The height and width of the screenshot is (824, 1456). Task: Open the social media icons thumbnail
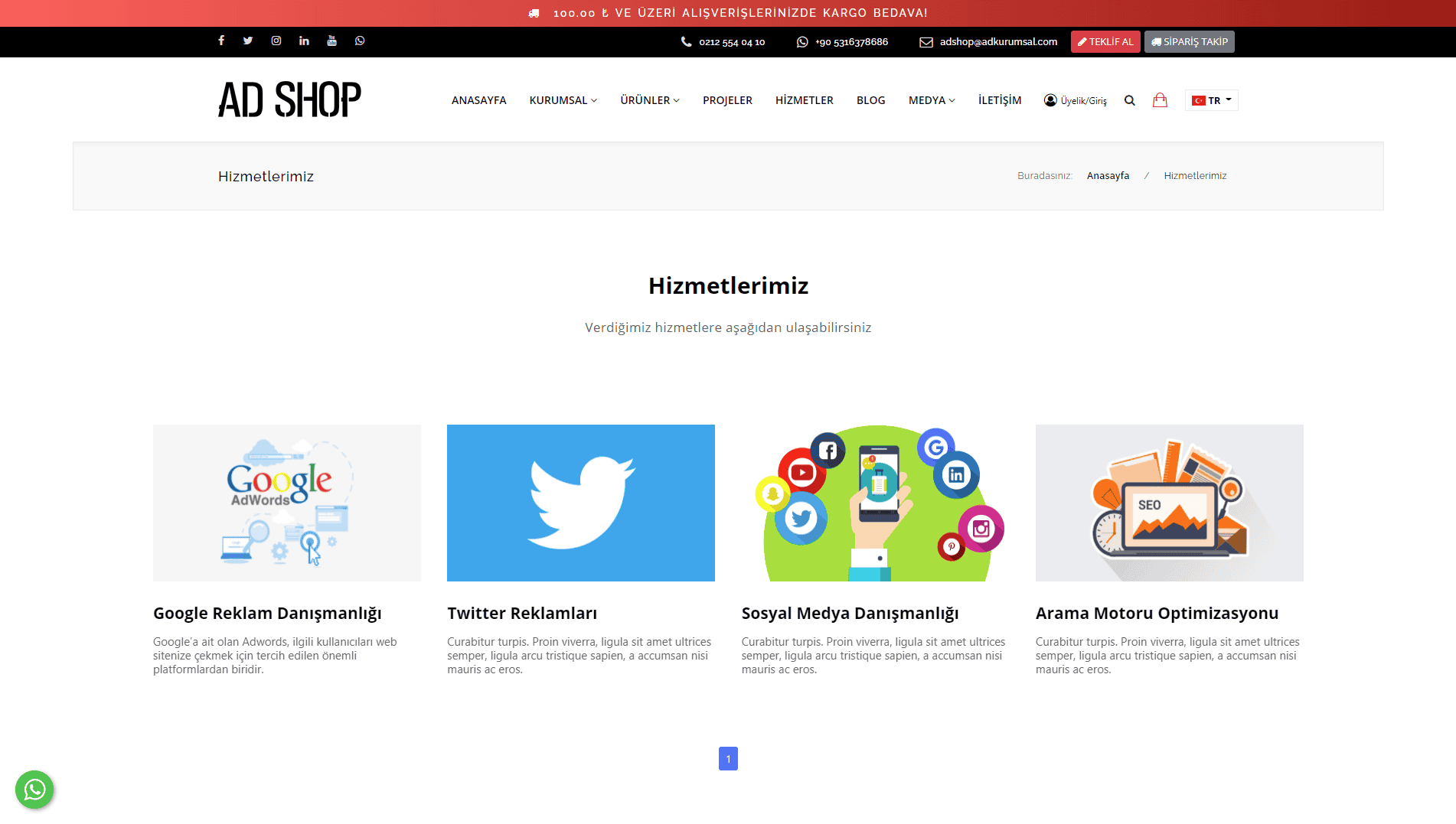876,503
